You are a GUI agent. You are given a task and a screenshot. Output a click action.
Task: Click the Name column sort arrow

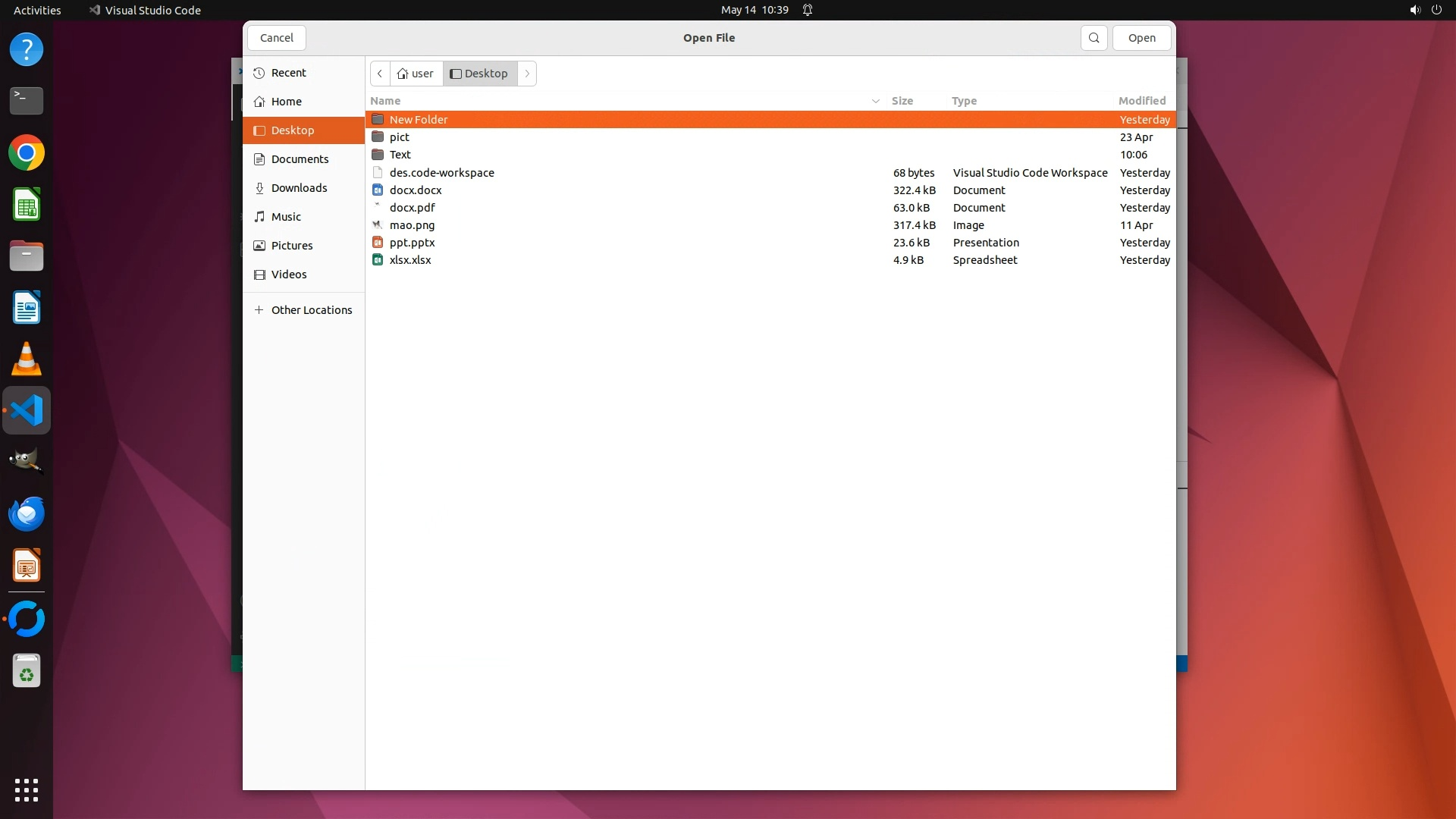875,101
